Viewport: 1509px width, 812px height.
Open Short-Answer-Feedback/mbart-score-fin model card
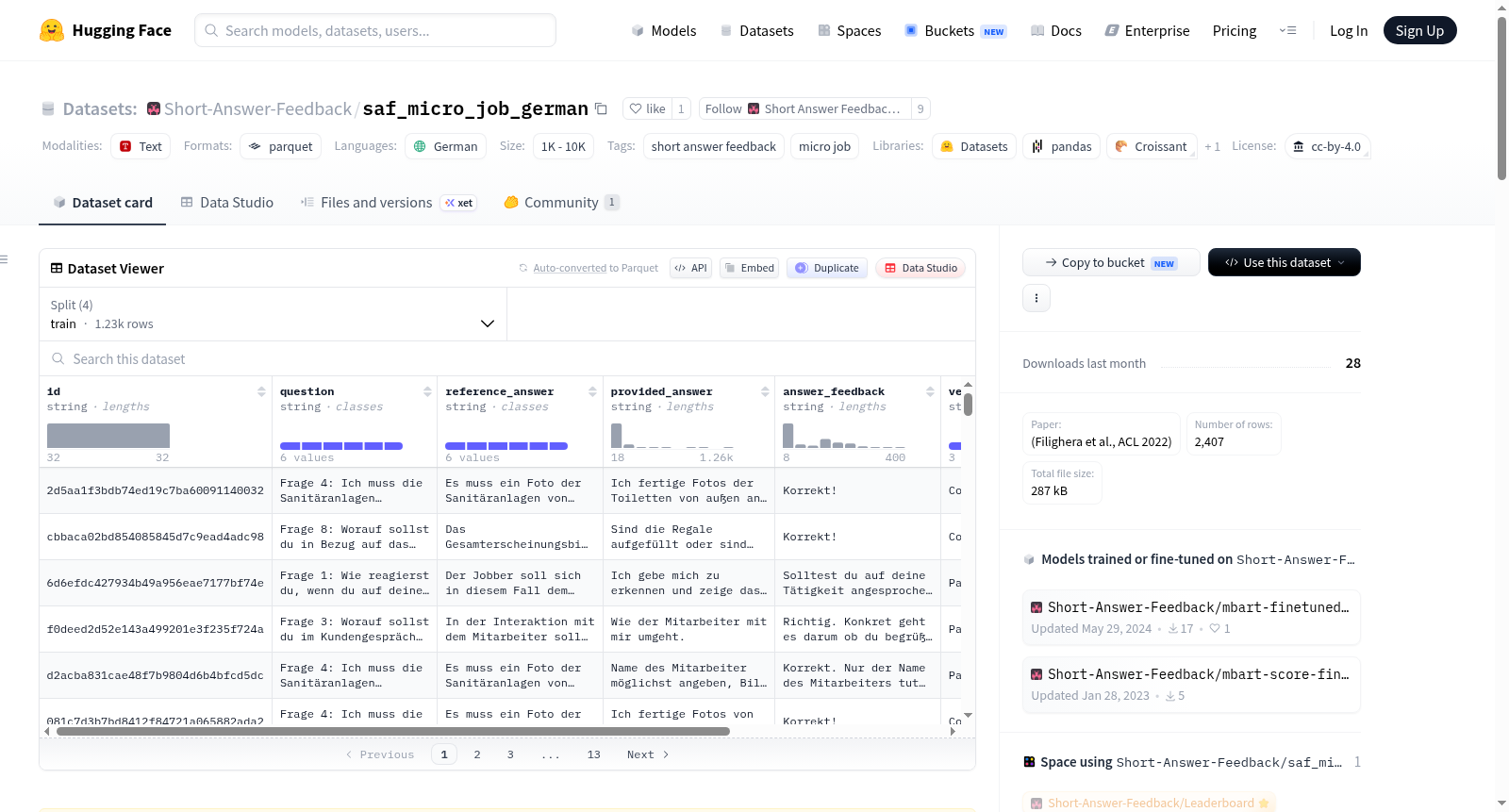[1190, 684]
